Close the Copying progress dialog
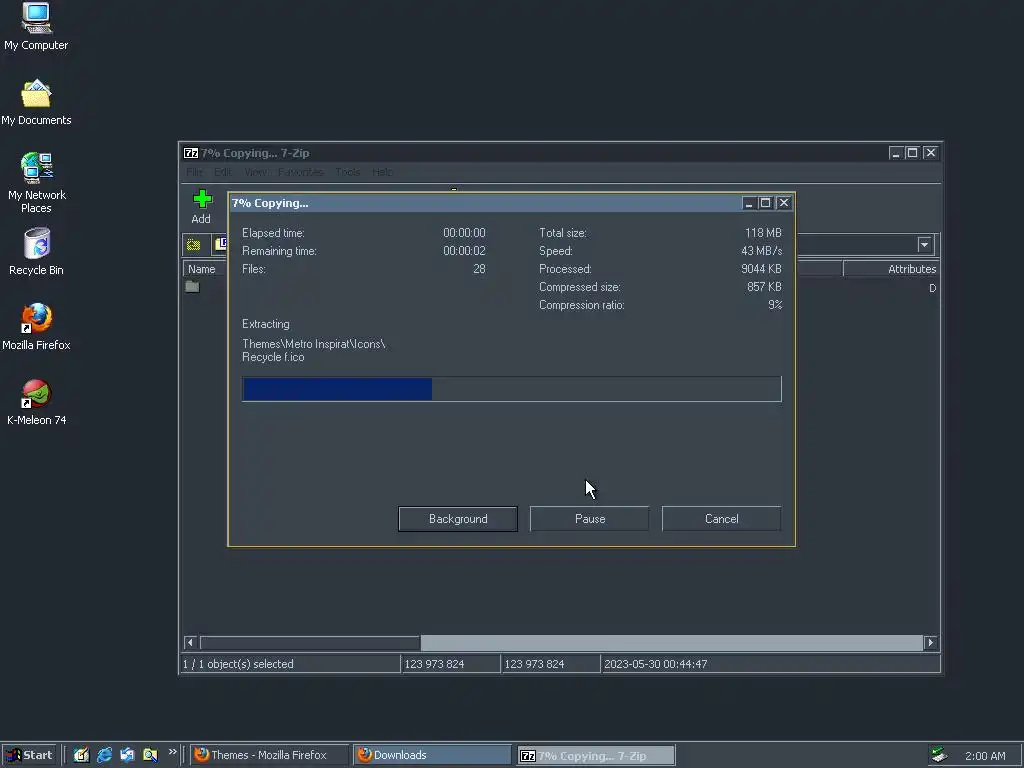 [x=784, y=203]
